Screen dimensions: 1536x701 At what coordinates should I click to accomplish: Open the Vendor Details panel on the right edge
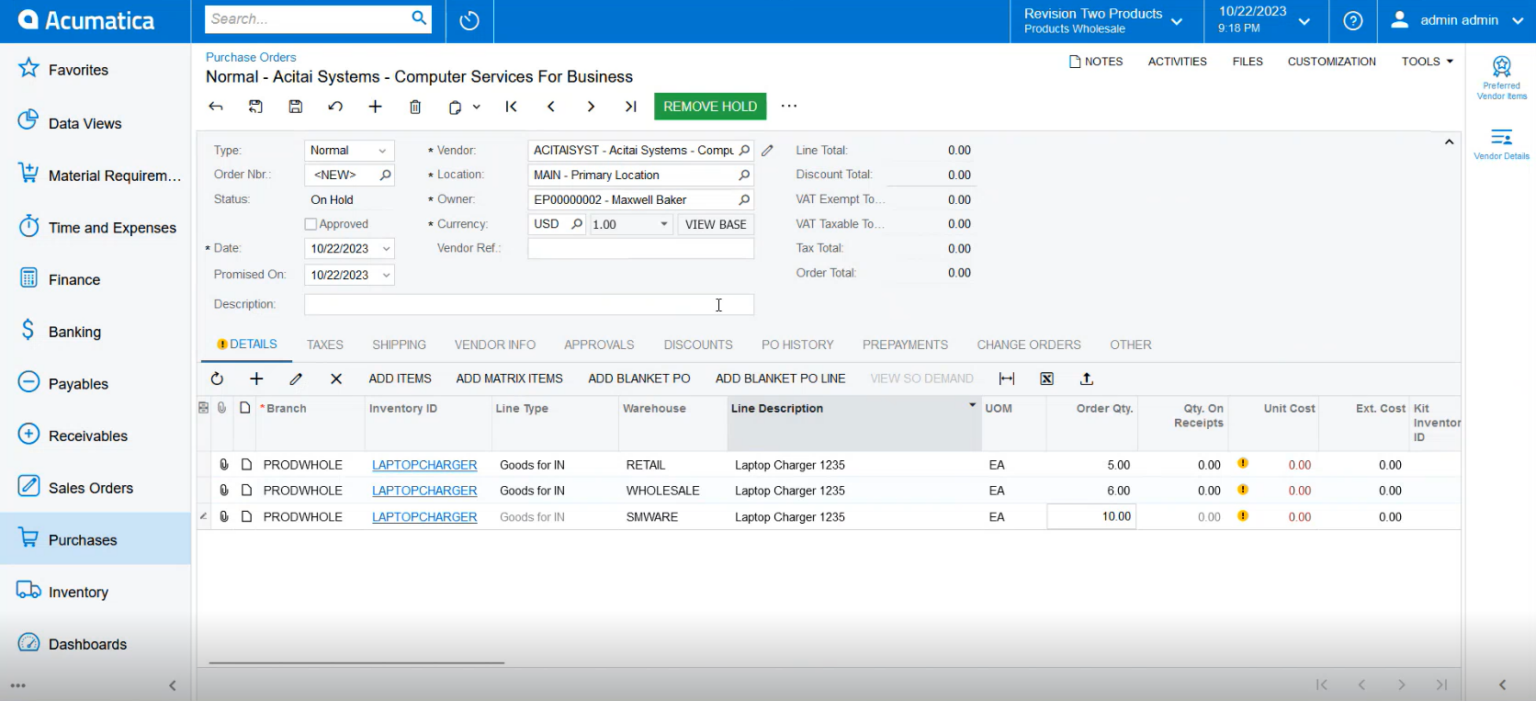coord(1501,140)
